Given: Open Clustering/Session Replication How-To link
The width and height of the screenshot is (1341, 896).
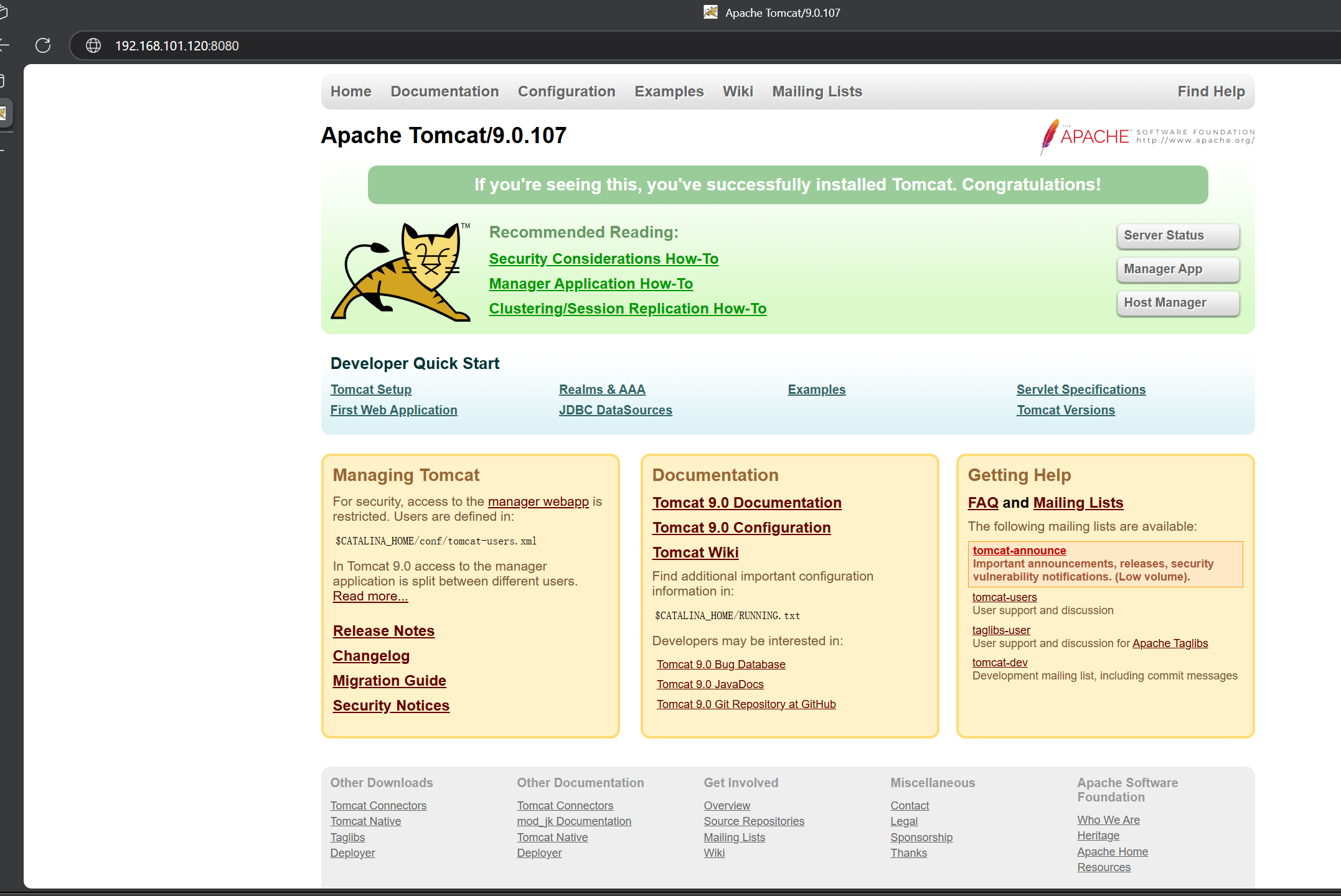Looking at the screenshot, I should pyautogui.click(x=628, y=309).
